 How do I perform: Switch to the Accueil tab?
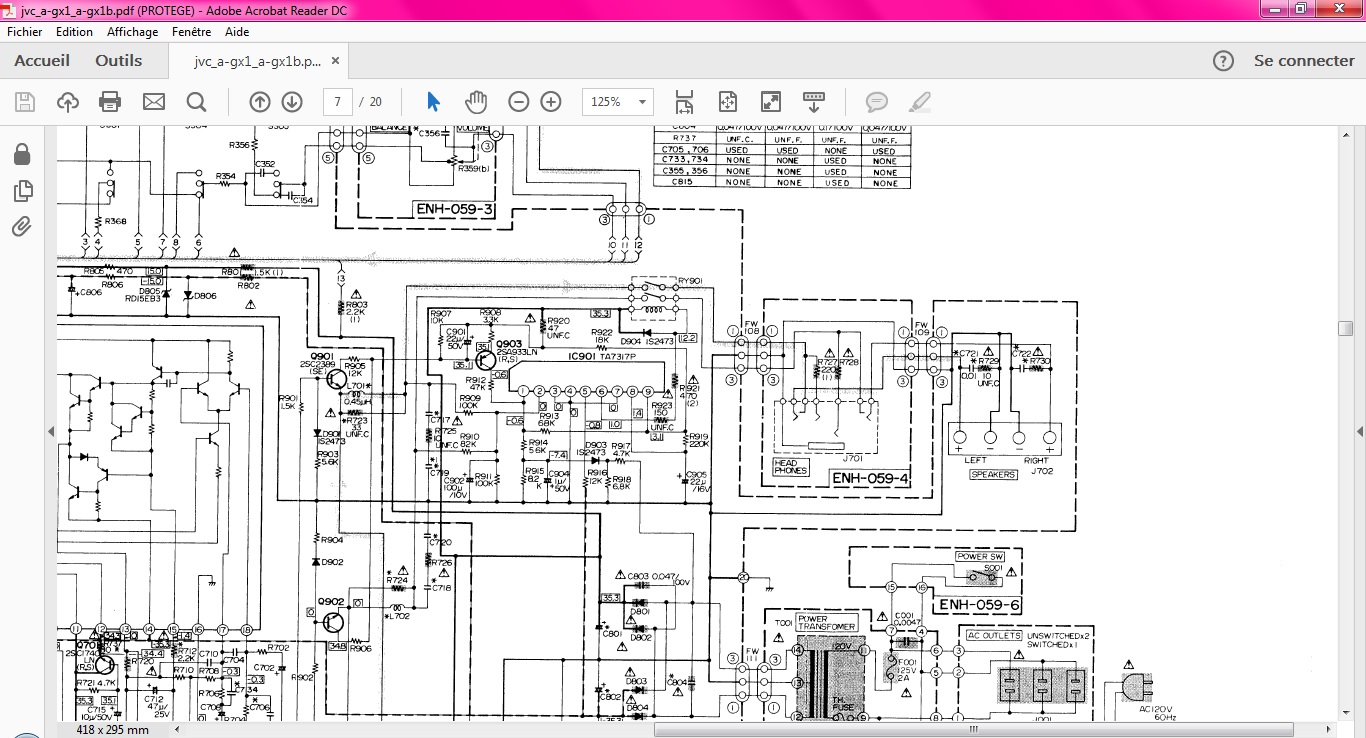click(x=42, y=61)
